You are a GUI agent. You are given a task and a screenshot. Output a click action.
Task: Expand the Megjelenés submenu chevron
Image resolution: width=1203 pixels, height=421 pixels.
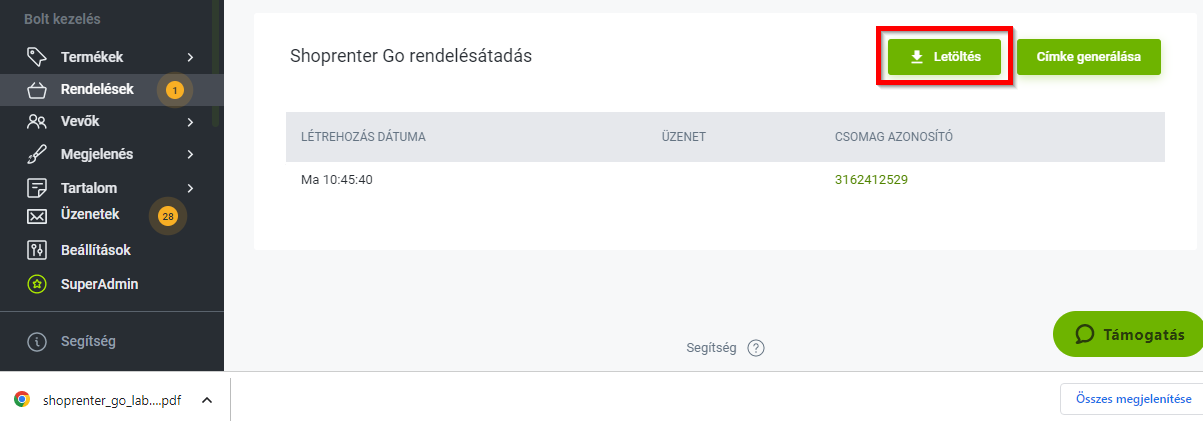coord(190,155)
